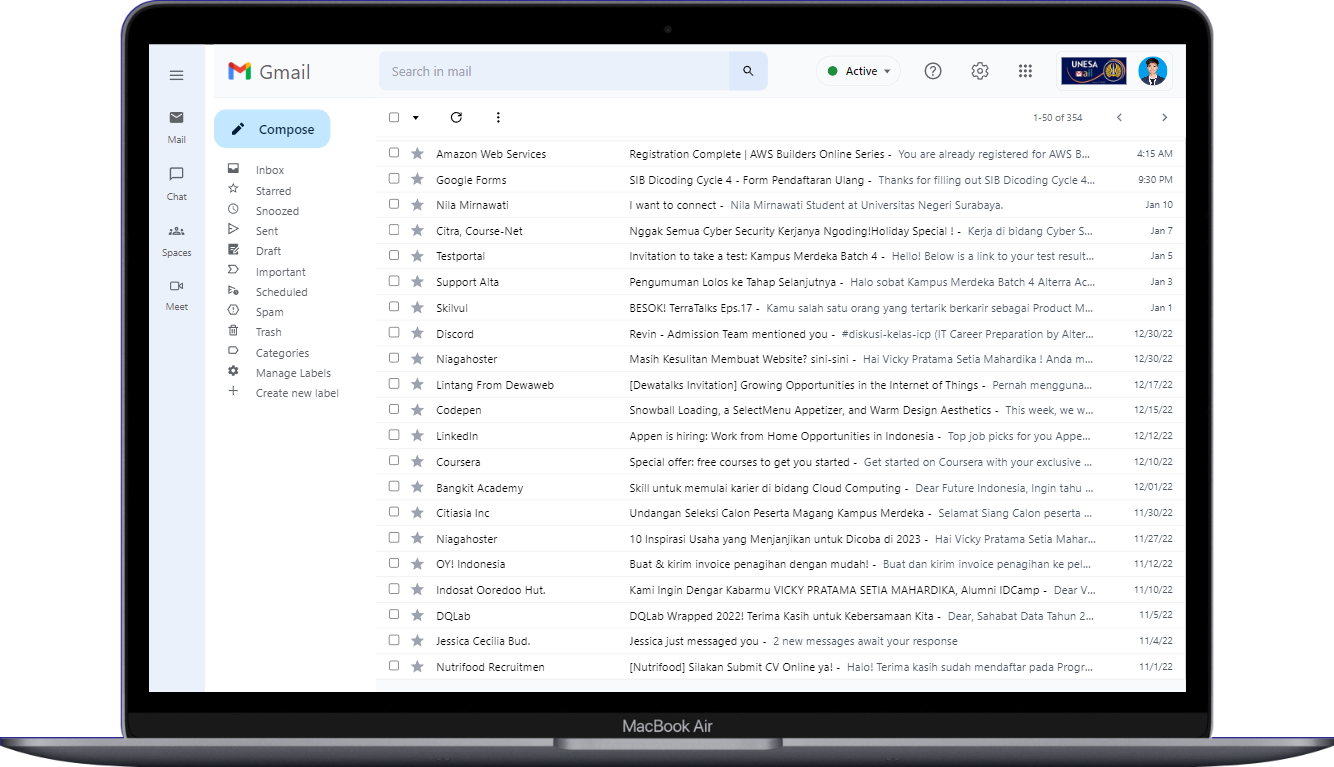Screen dimensions: 1334x767
Task: Open the Google apps grid
Action: pyautogui.click(x=1025, y=70)
